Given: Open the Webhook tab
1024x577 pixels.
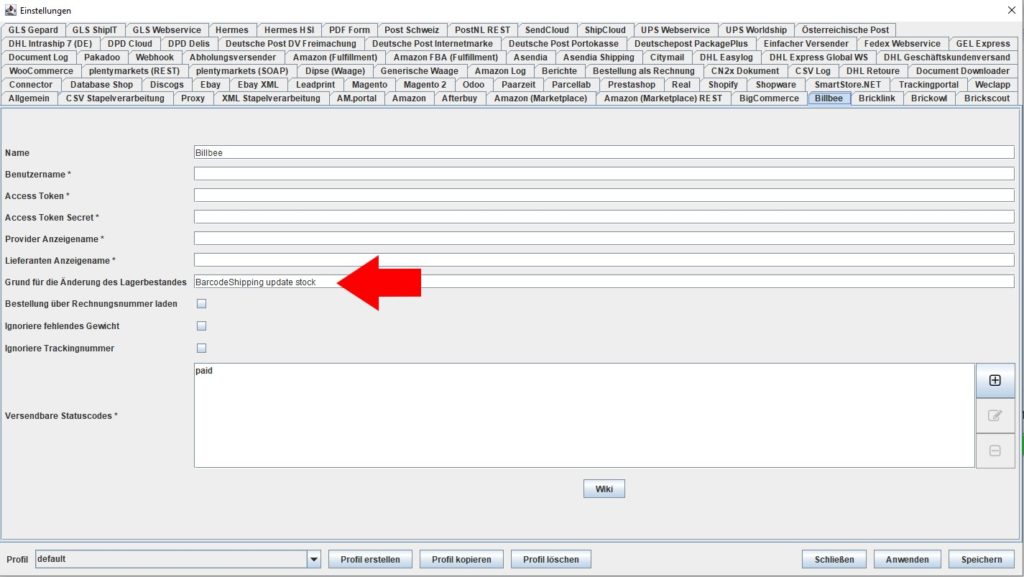Looking at the screenshot, I should pyautogui.click(x=155, y=57).
